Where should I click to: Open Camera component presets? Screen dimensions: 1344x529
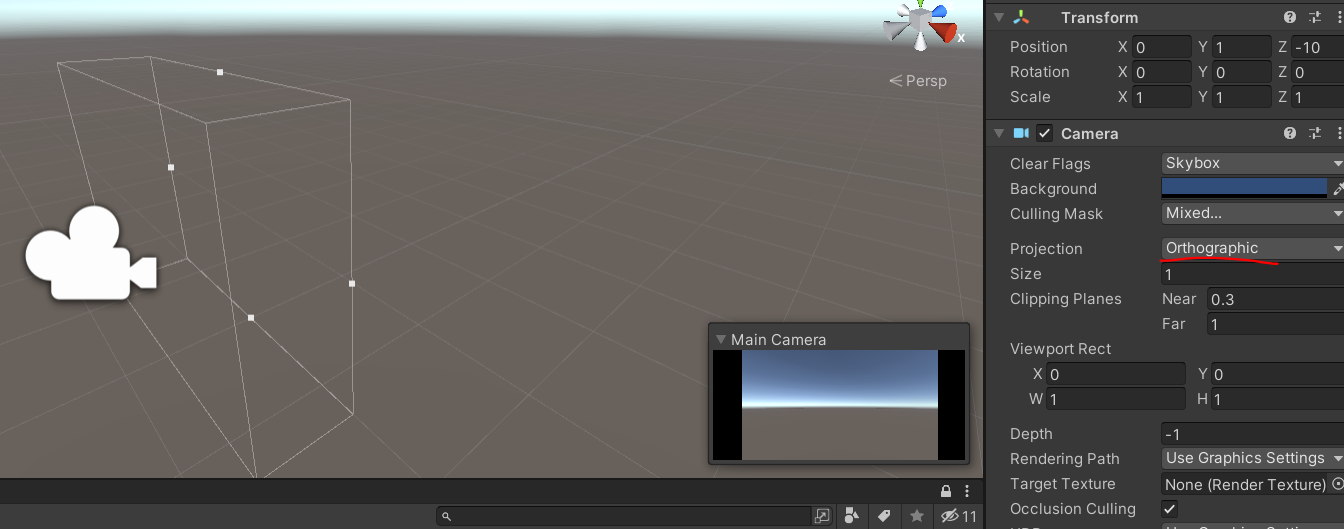(x=1315, y=133)
